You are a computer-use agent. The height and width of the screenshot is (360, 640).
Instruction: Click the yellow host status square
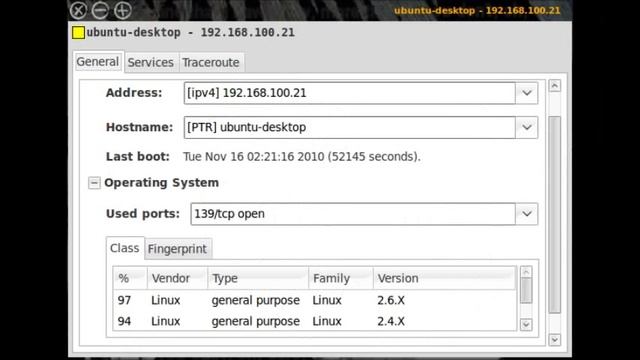(x=78, y=33)
